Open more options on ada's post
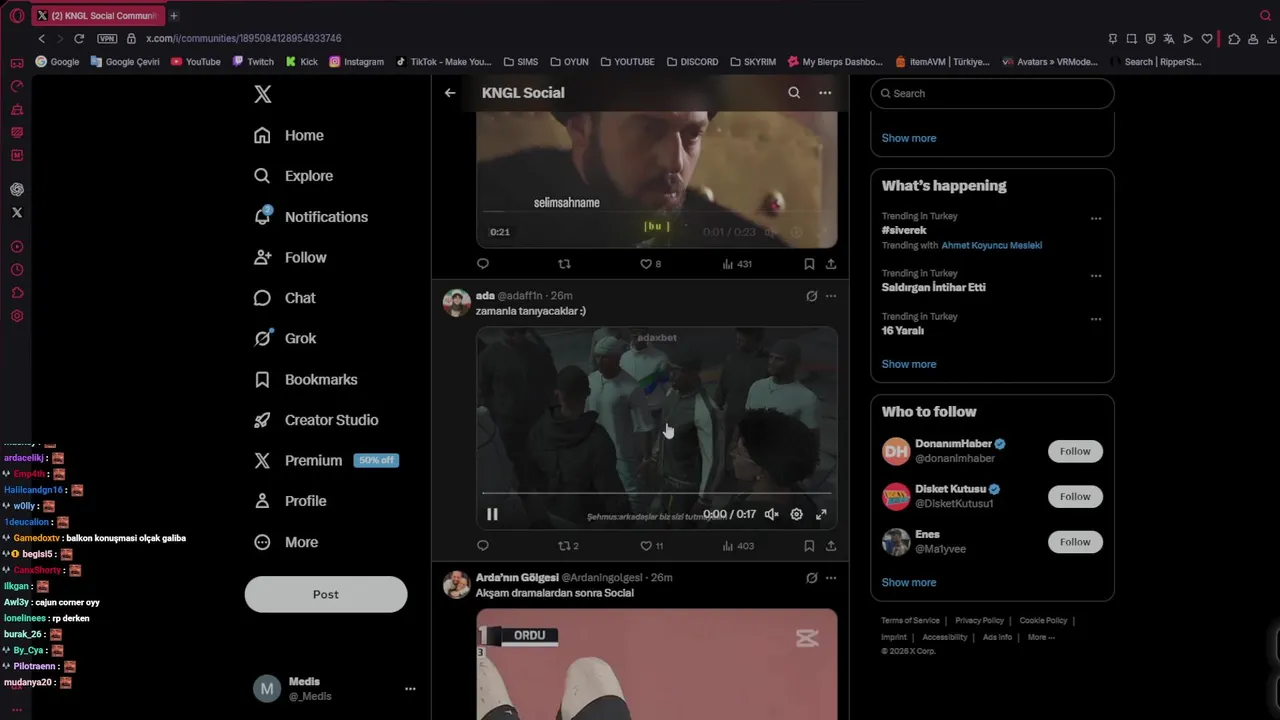The image size is (1280, 720). tap(831, 296)
